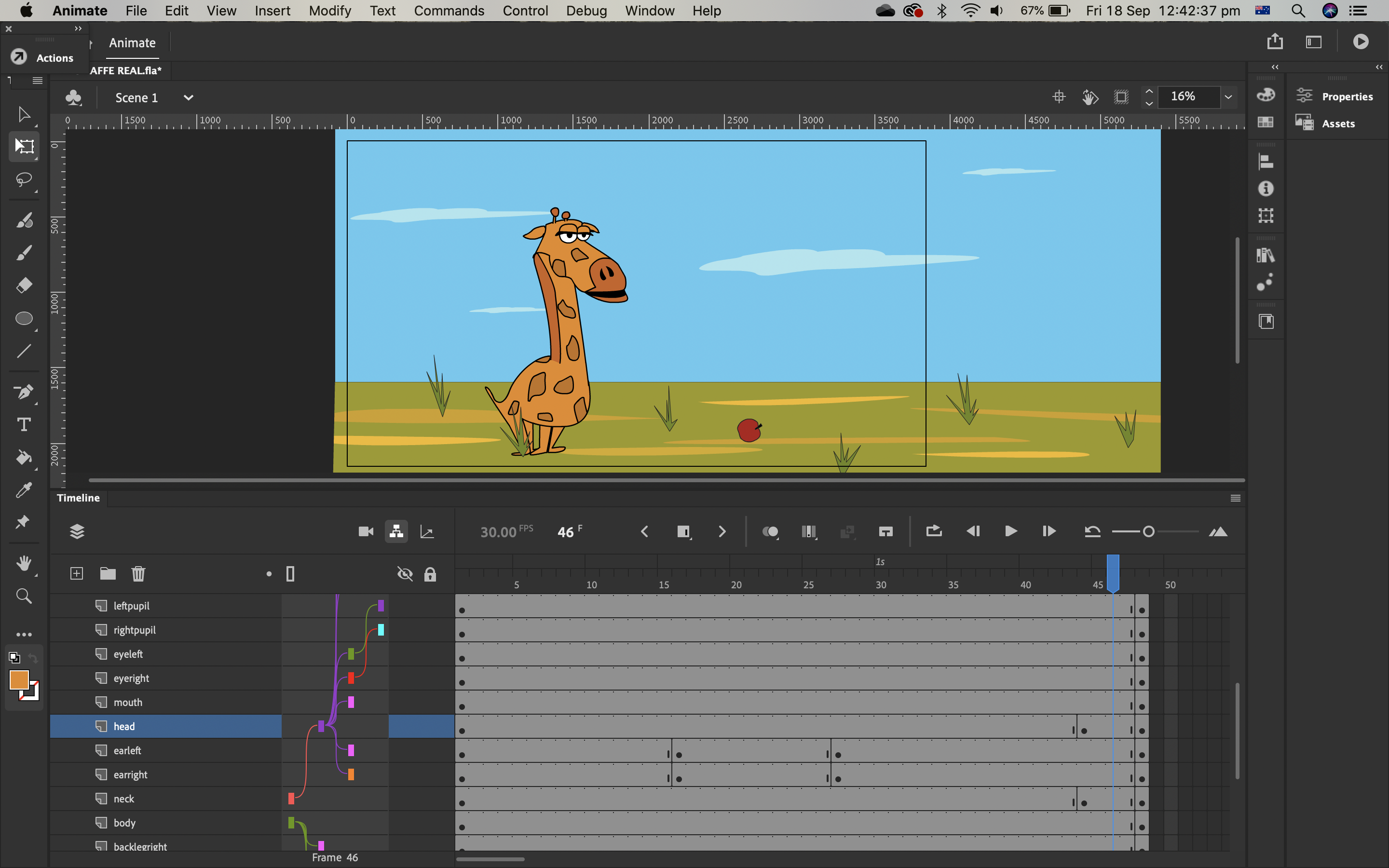
Task: Open the View menu
Action: coord(219,10)
